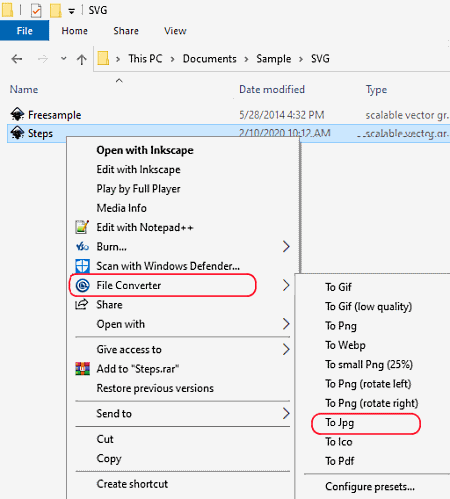Sort by Name column header
Viewport: 450px width, 499px height.
24,89
